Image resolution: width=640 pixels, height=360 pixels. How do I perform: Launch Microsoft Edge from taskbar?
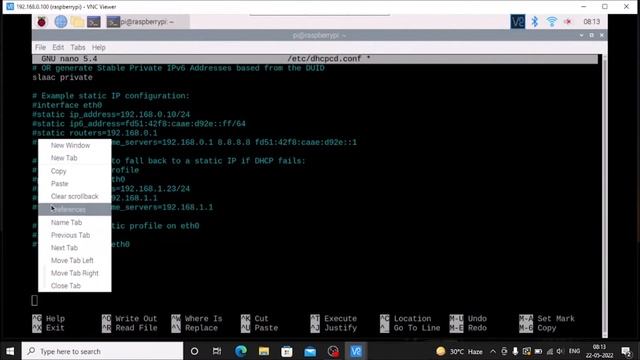point(240,351)
